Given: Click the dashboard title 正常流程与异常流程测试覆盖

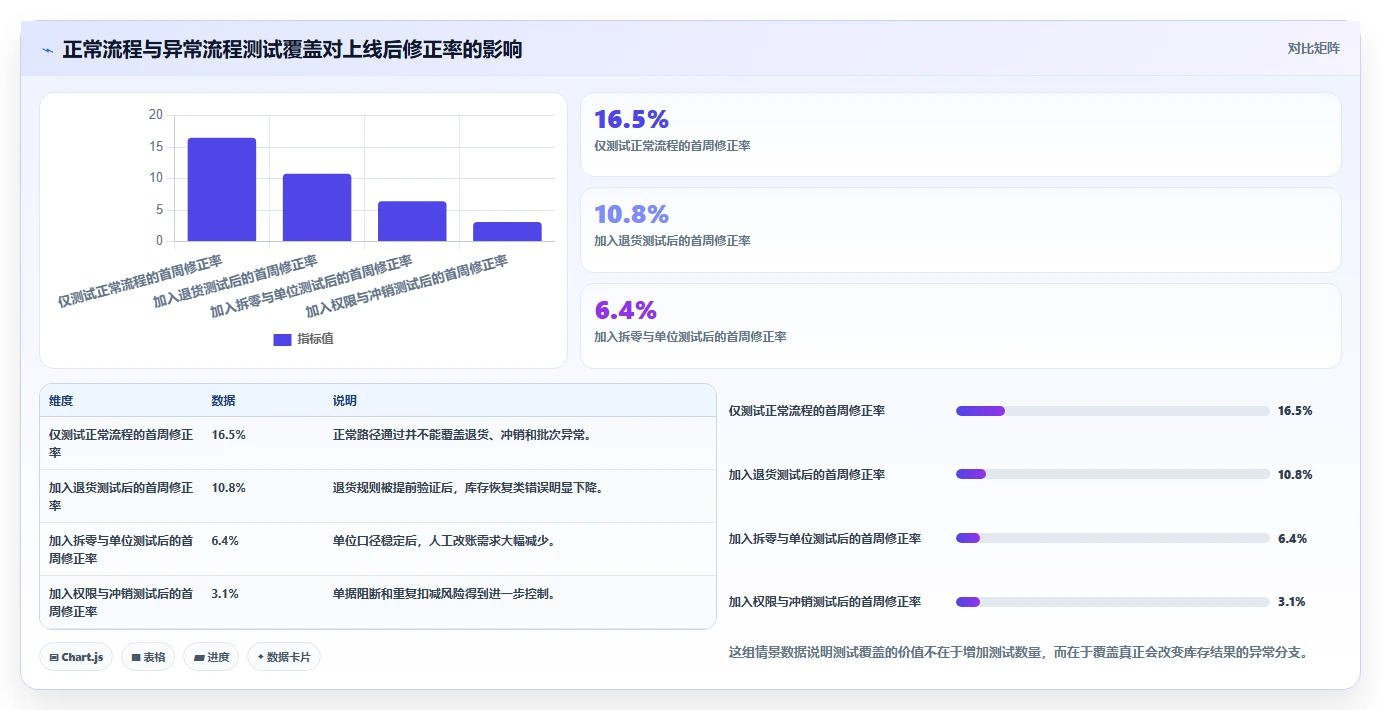Looking at the screenshot, I should pyautogui.click(x=292, y=50).
